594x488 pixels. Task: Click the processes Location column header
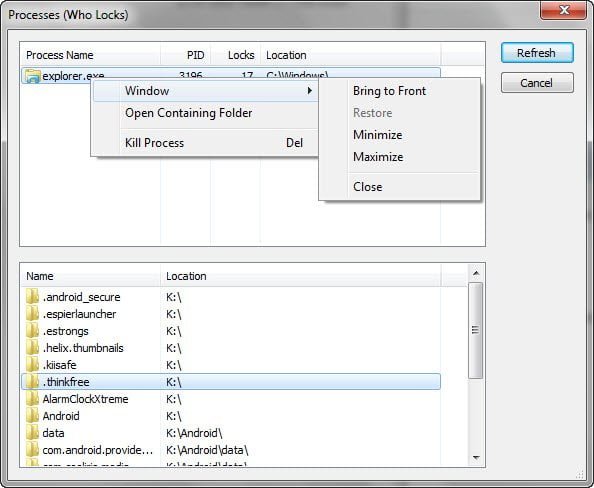350,55
